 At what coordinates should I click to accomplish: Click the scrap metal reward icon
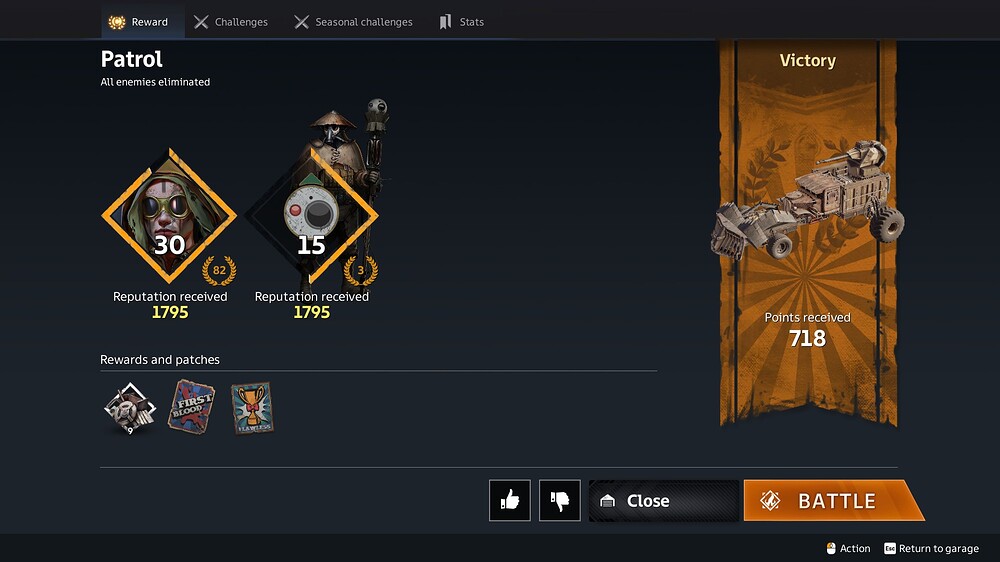(x=130, y=409)
